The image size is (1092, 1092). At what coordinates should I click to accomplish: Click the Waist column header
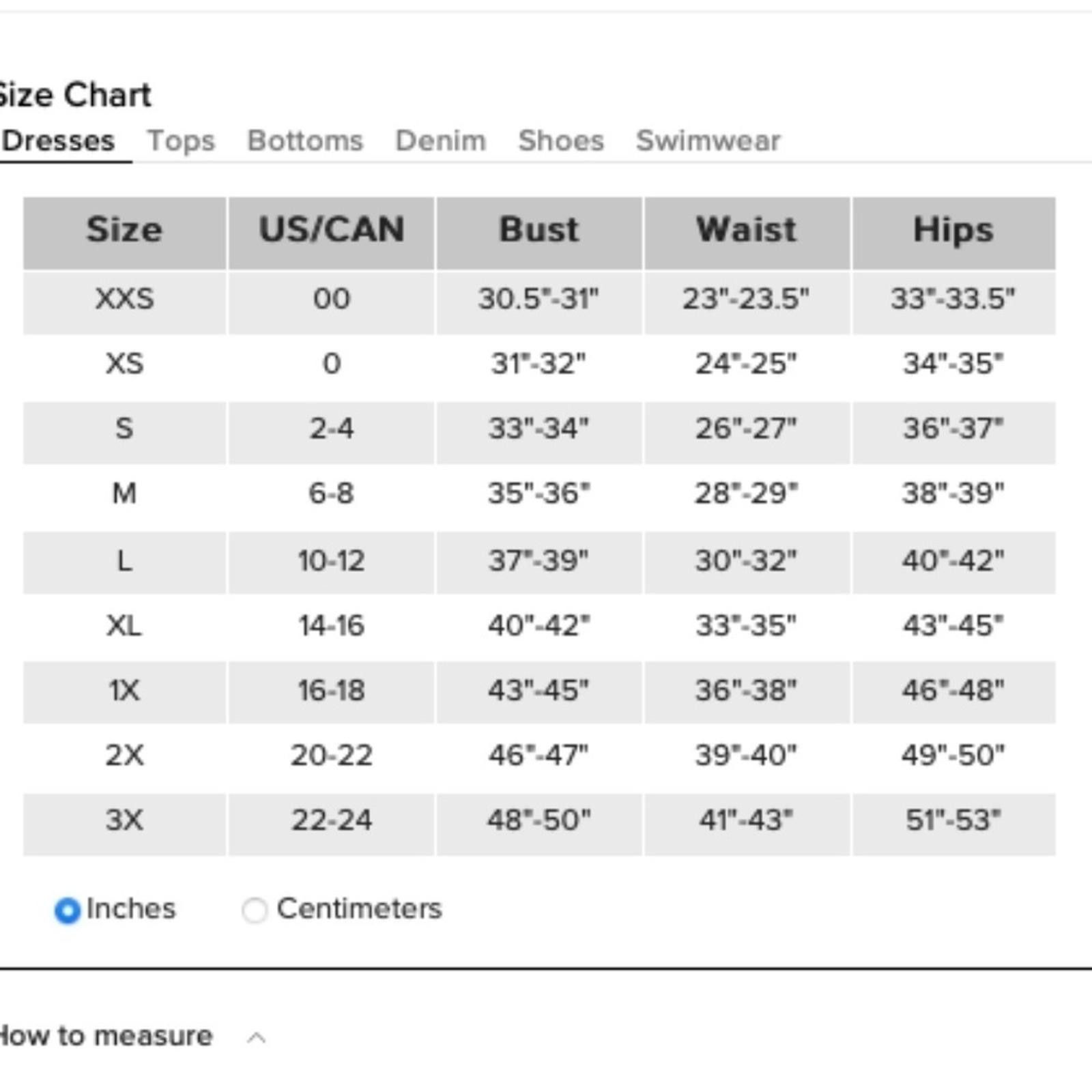click(x=747, y=233)
